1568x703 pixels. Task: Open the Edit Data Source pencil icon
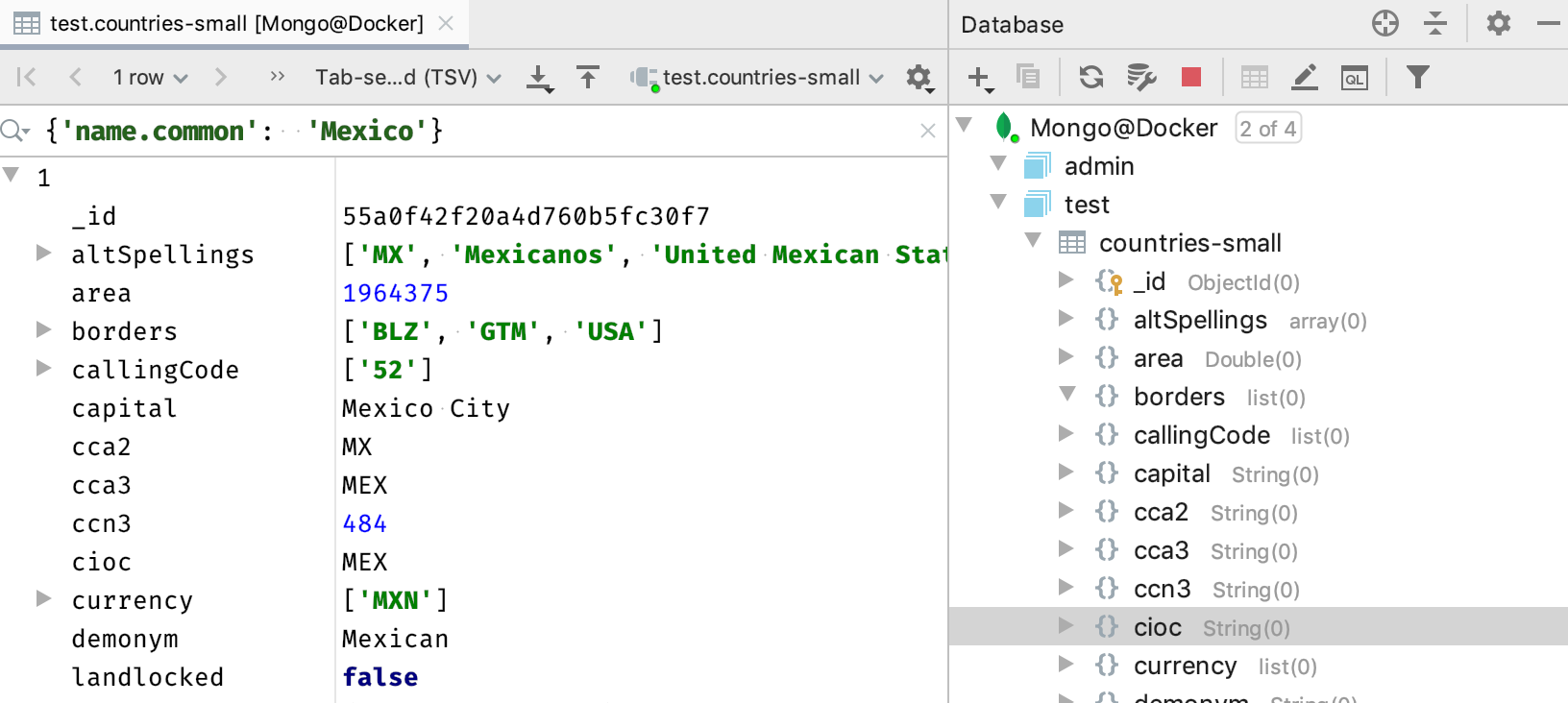tap(1304, 77)
